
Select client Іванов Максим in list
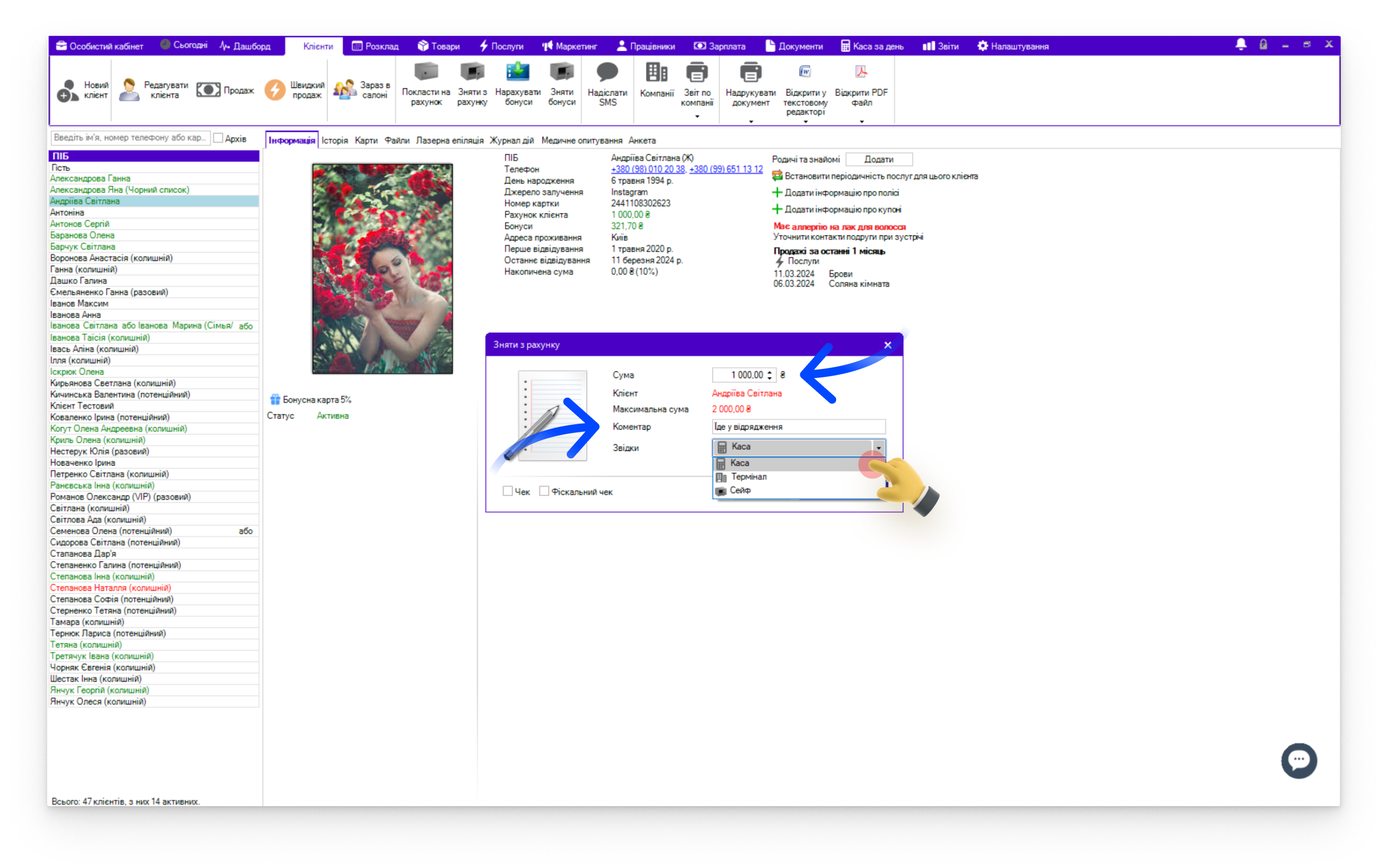[154, 304]
